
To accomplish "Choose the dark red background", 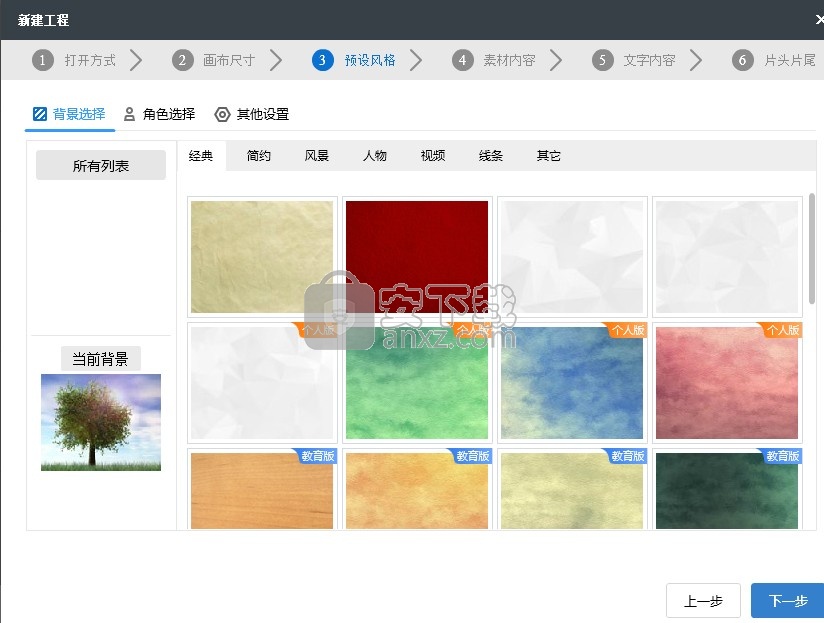I will [417, 257].
